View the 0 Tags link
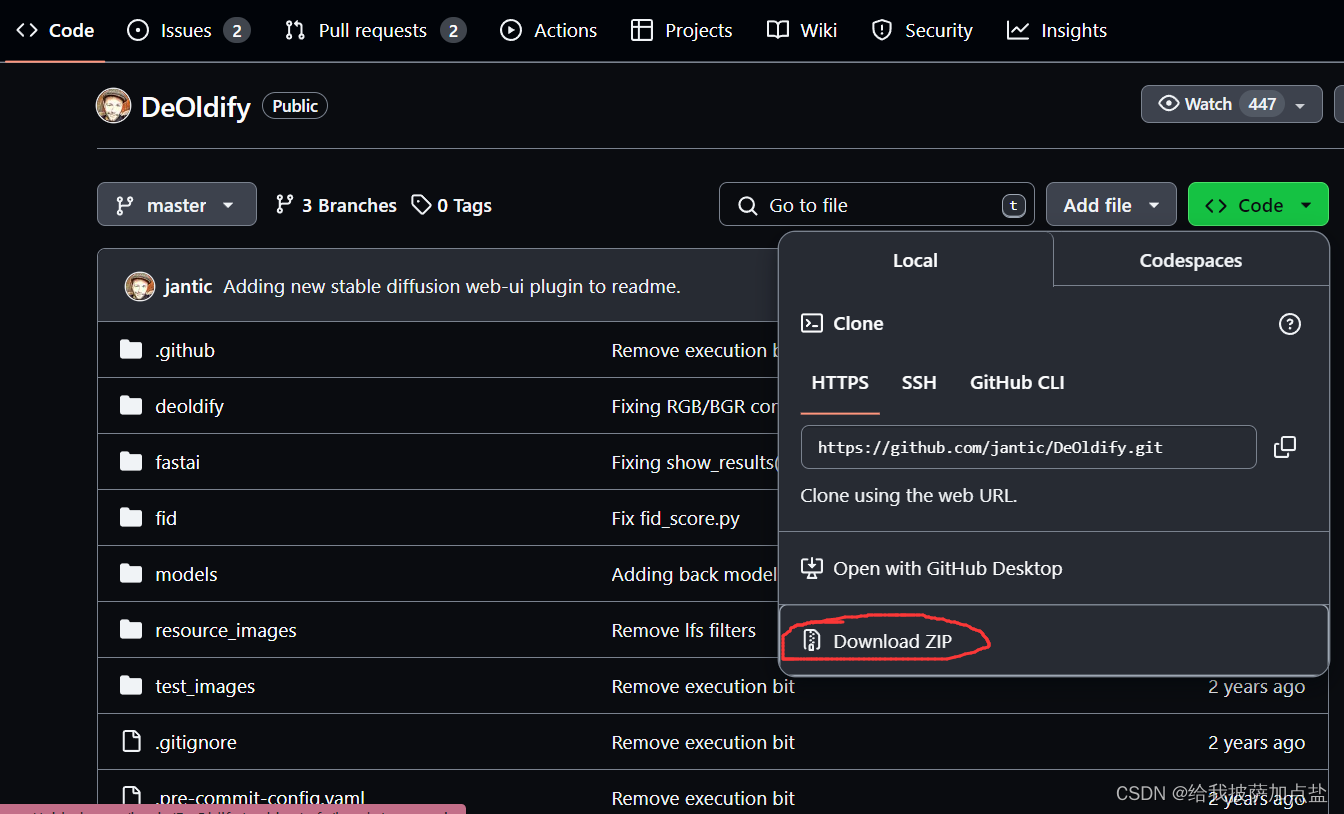Image resolution: width=1344 pixels, height=814 pixels. coord(451,205)
